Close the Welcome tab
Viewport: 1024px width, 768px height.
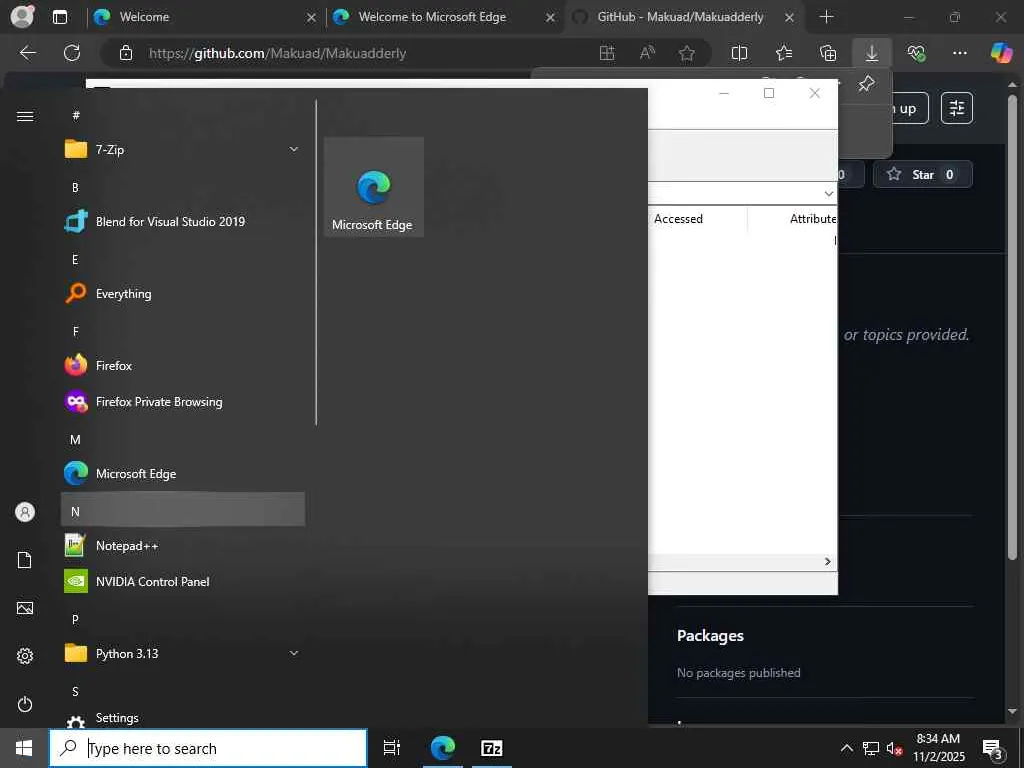pyautogui.click(x=312, y=18)
